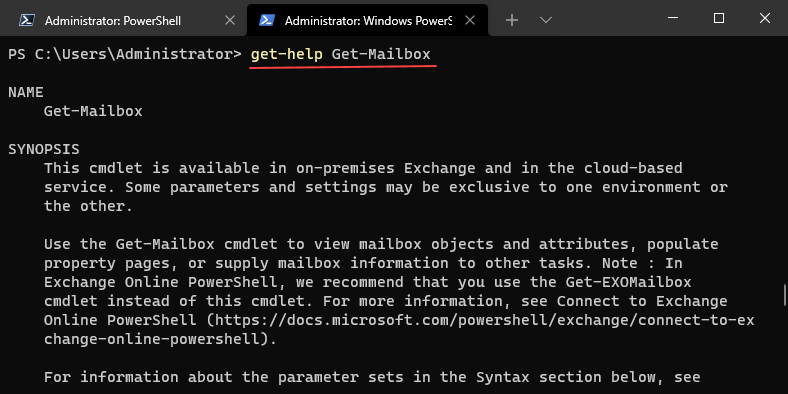Close the Administrator: PowerShell tab
788x394 pixels.
(230, 20)
